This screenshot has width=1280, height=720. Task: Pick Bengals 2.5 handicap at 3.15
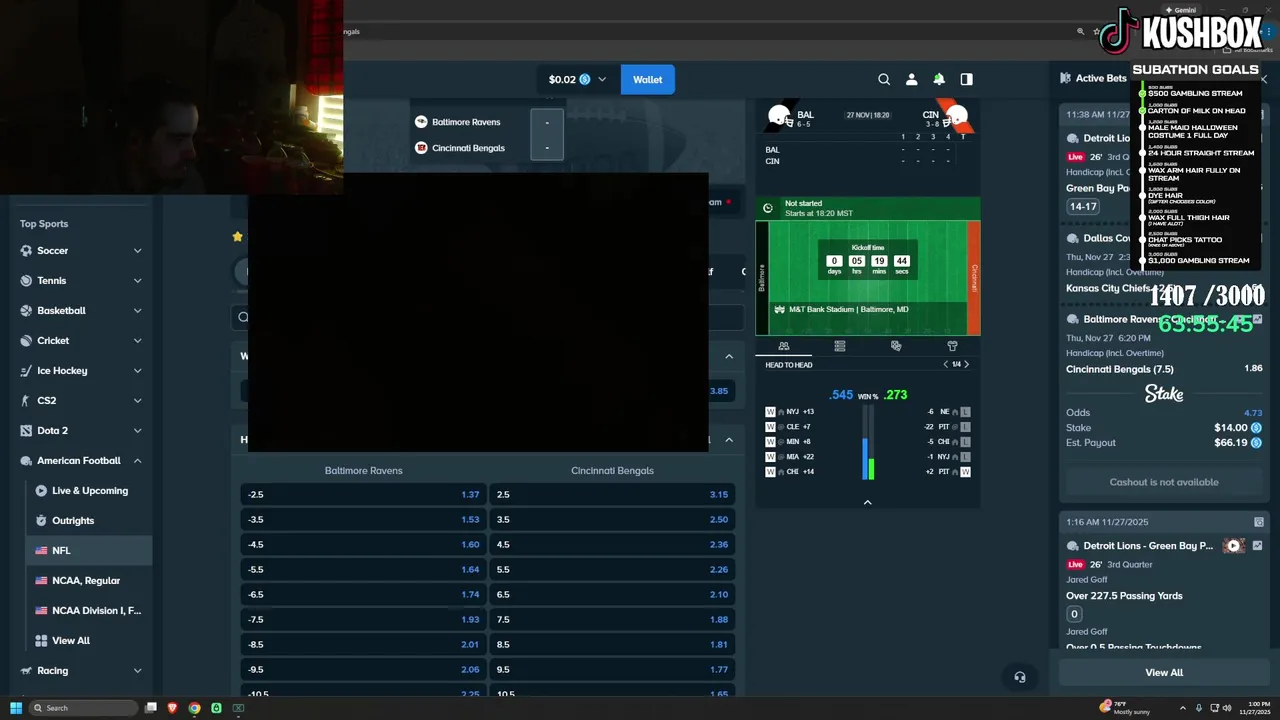(x=612, y=495)
